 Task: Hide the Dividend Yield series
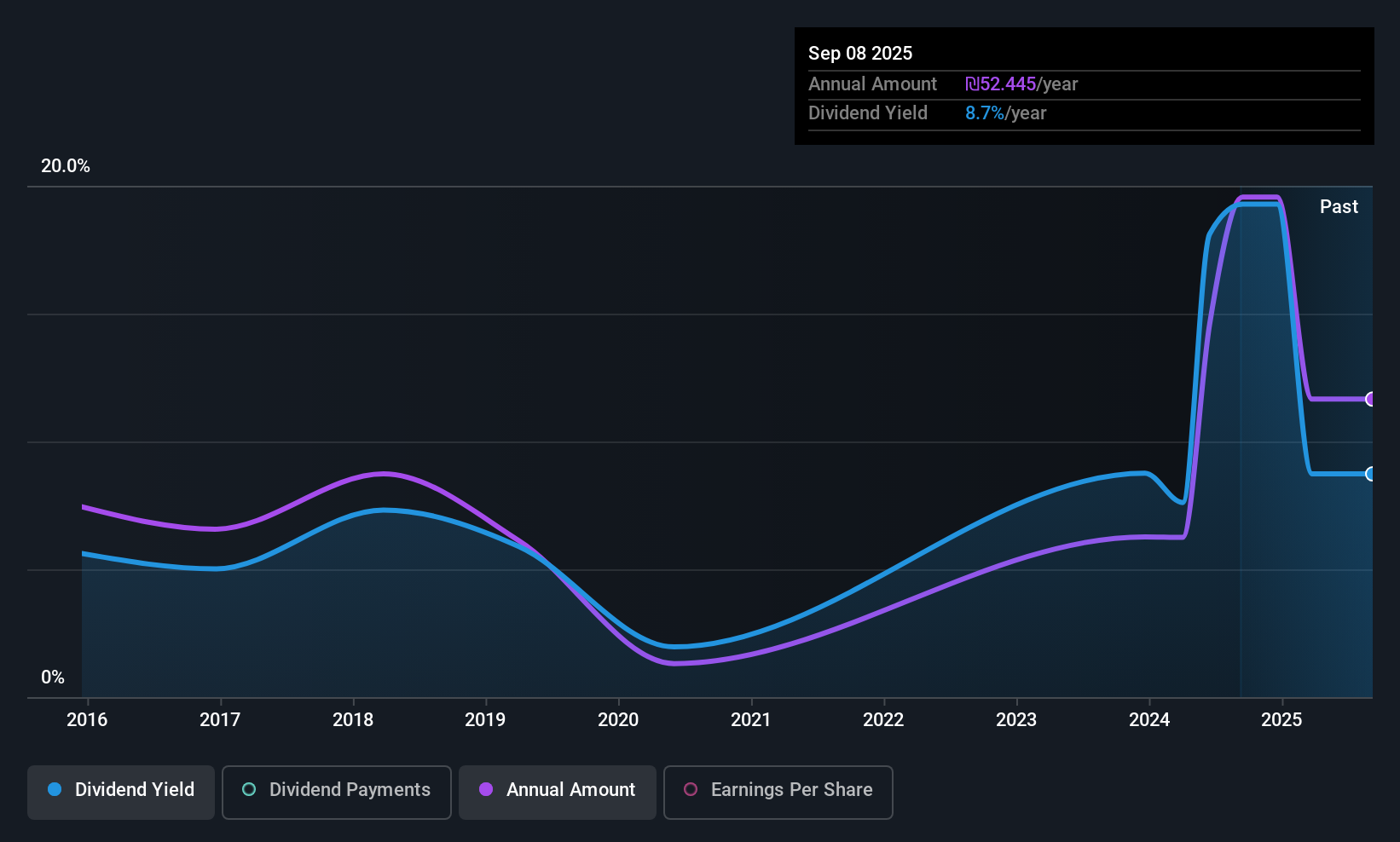[x=134, y=790]
